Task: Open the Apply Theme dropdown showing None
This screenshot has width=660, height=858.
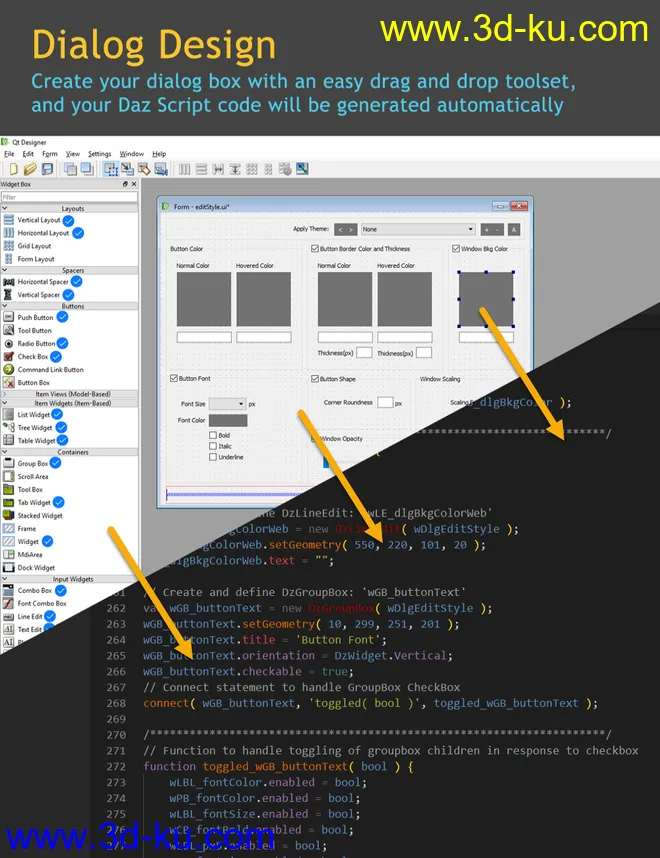Action: (x=418, y=229)
